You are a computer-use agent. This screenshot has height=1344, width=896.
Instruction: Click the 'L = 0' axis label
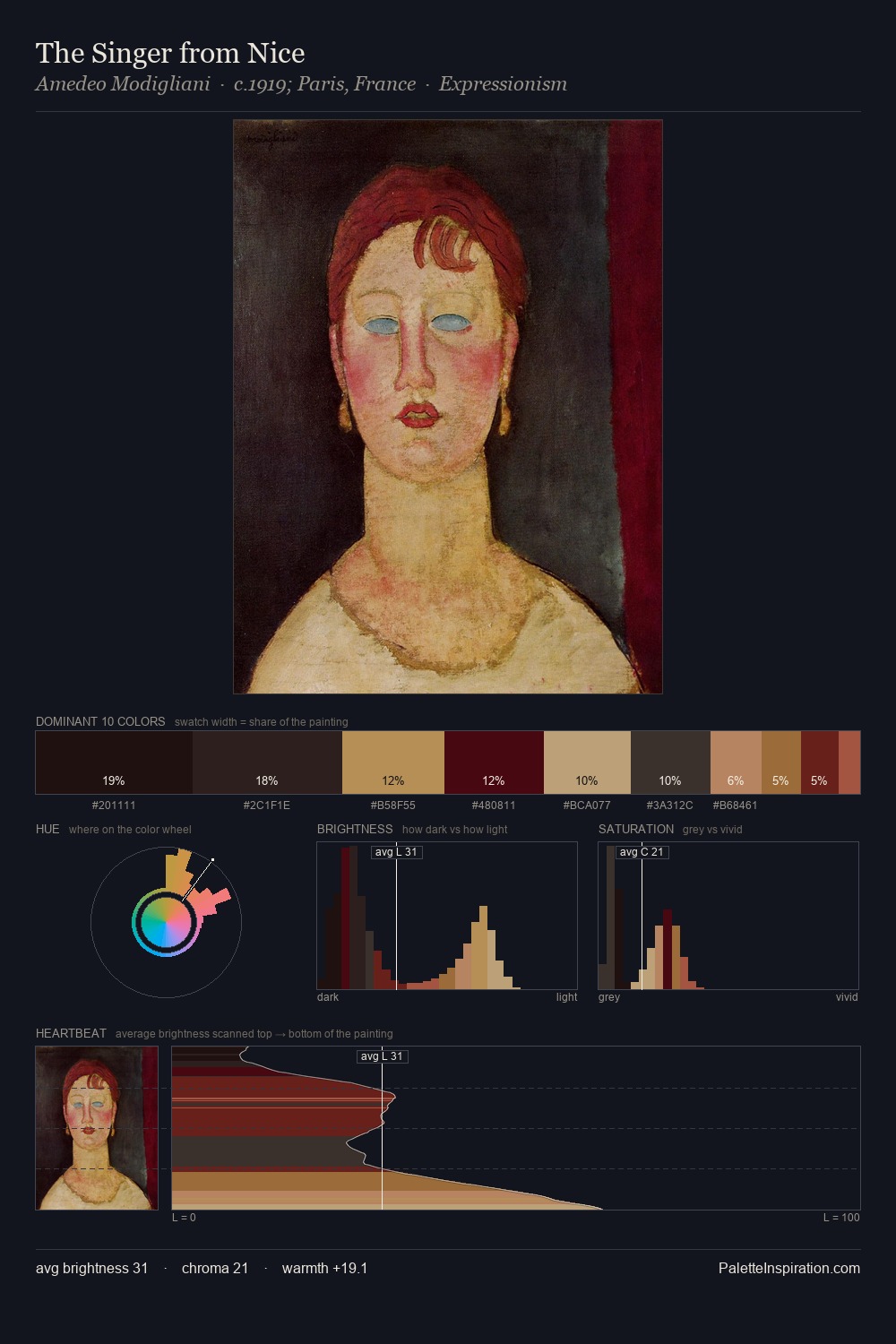184,1218
